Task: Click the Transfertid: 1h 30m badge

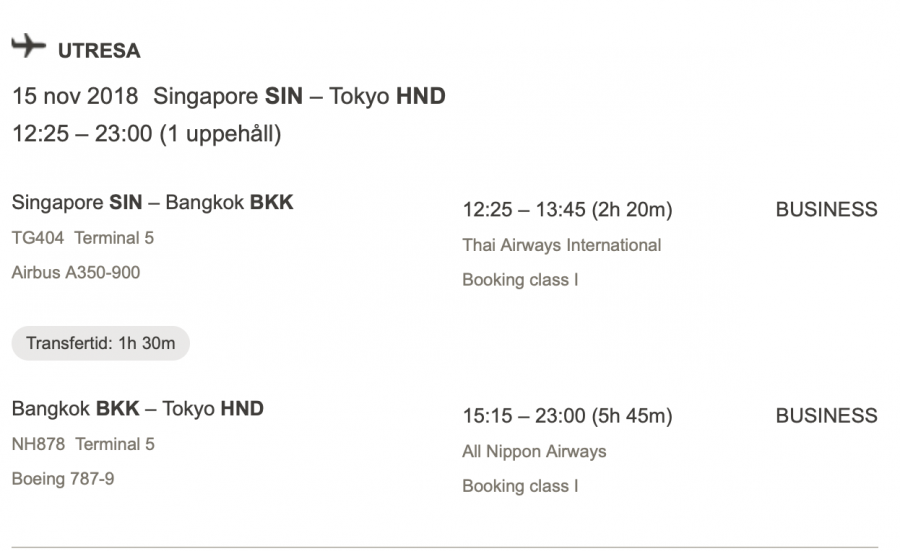Action: (x=100, y=344)
